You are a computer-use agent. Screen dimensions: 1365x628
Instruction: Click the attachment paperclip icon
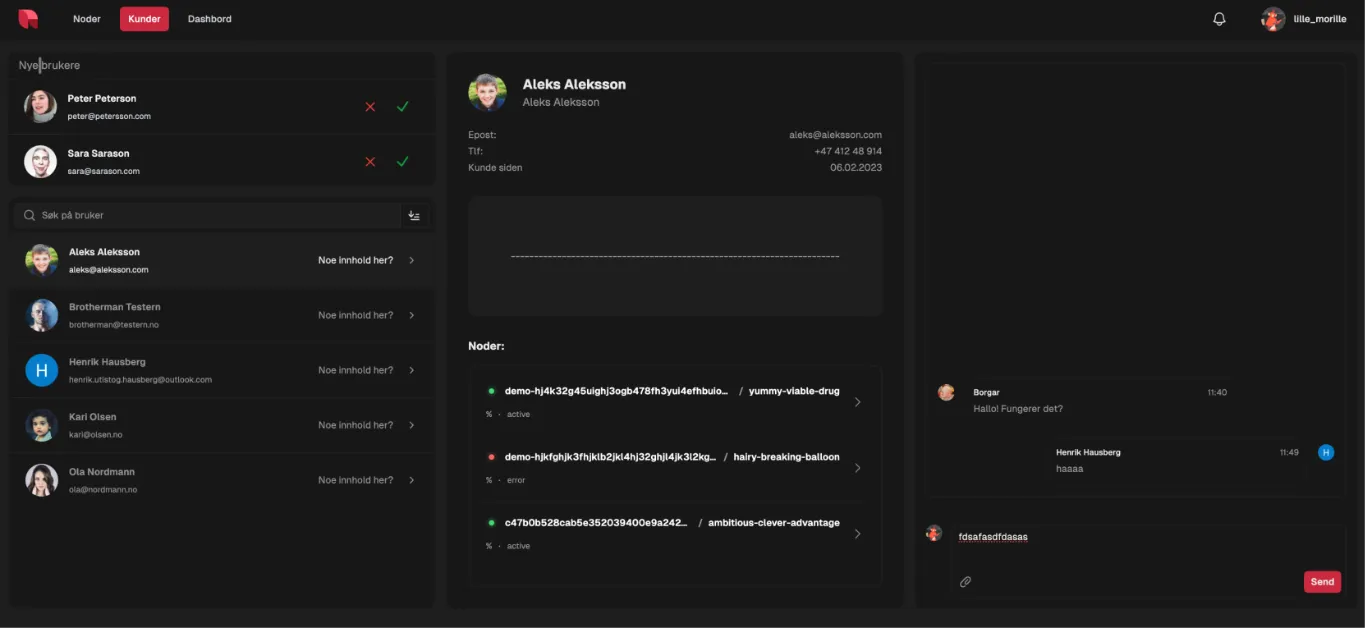(965, 581)
